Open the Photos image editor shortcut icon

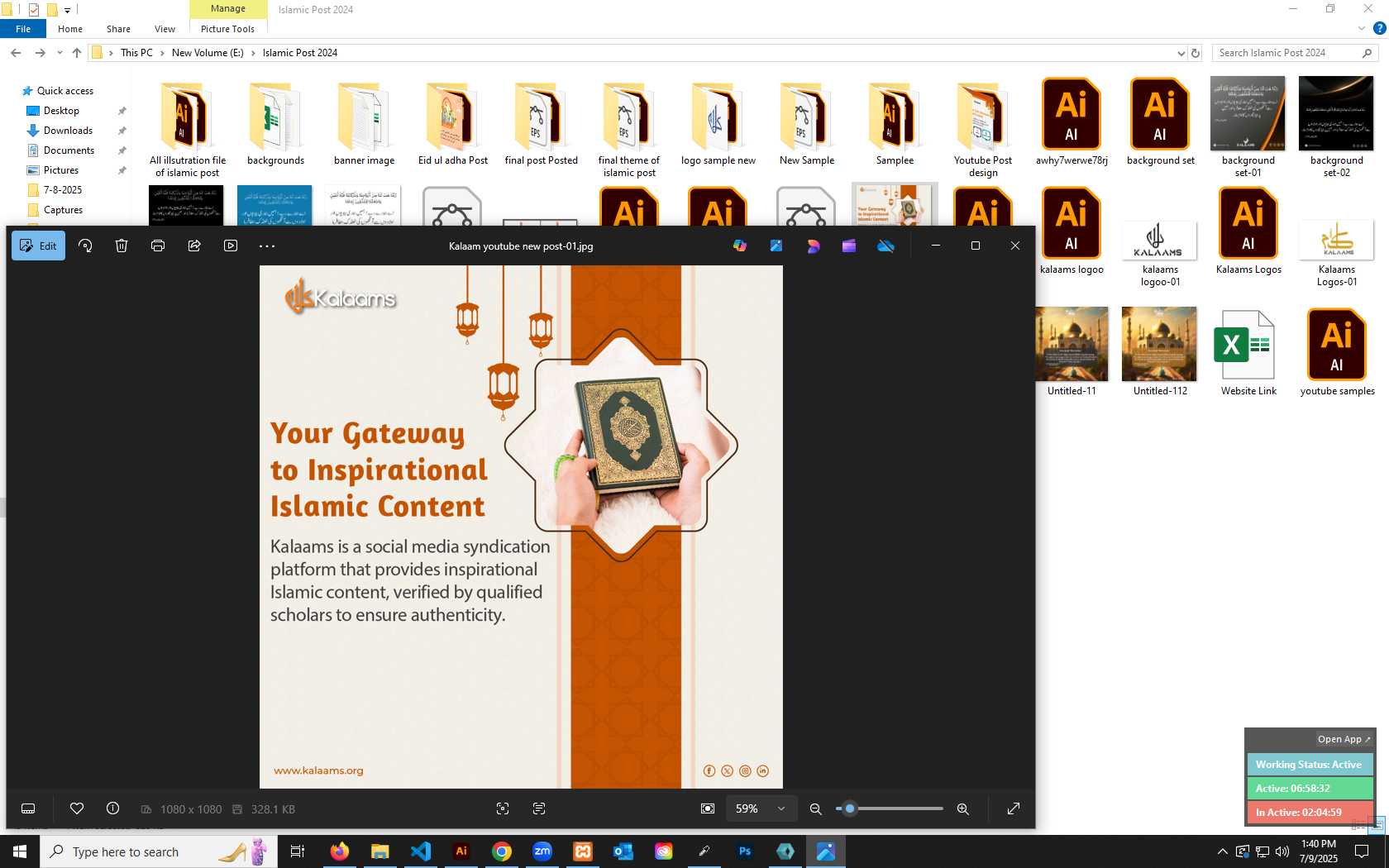pyautogui.click(x=776, y=246)
